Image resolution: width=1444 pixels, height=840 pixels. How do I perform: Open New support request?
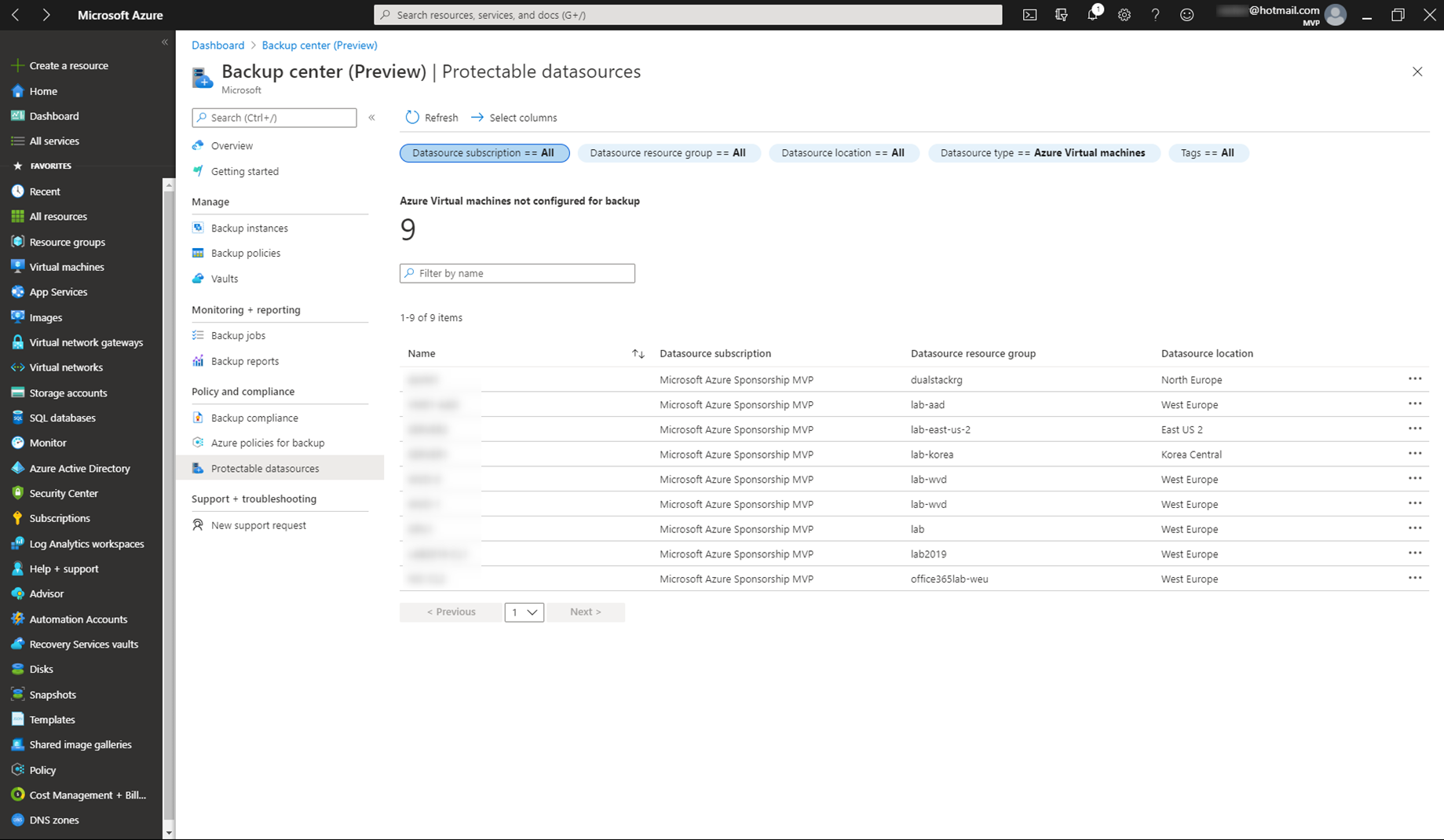pyautogui.click(x=258, y=526)
